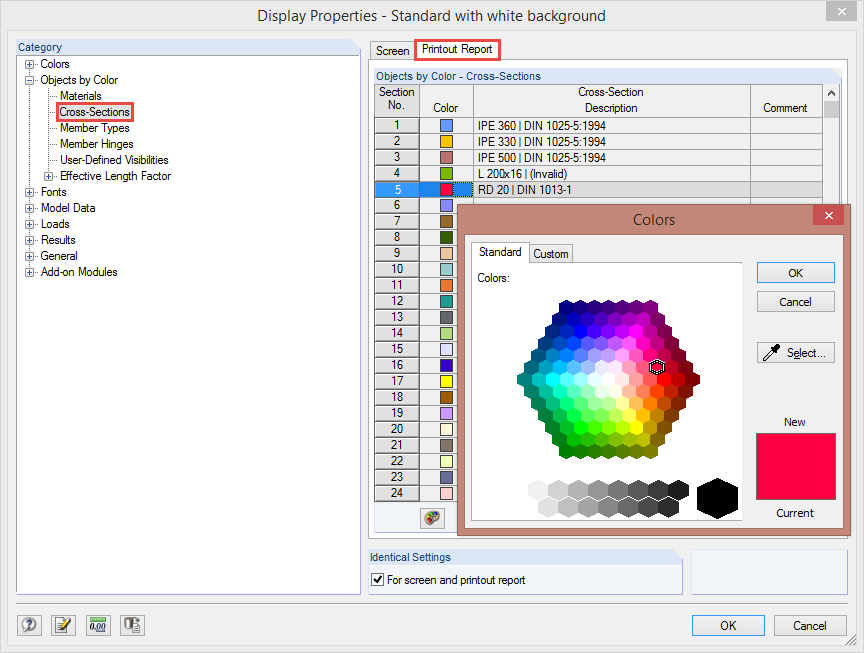Expand the Model Data tree node
The height and width of the screenshot is (653, 864).
tap(29, 208)
